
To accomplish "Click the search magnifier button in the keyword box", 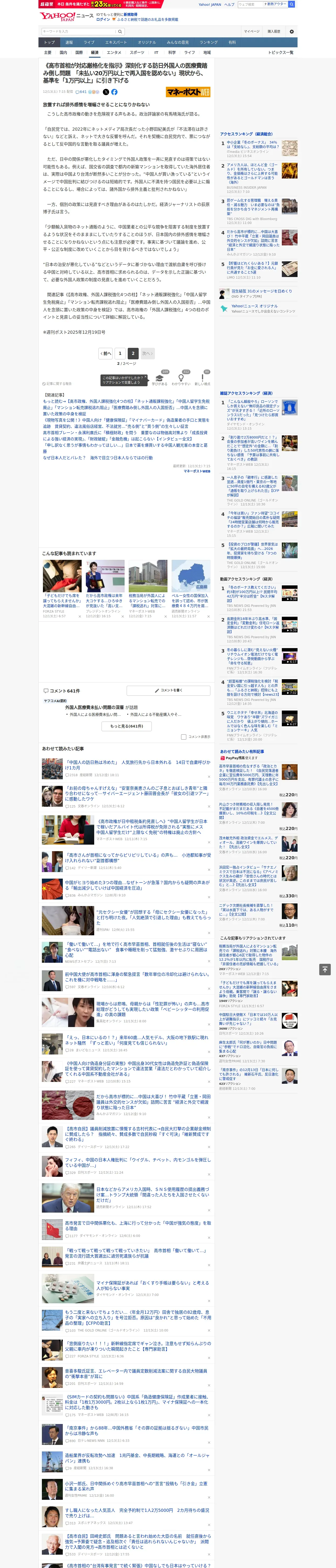I will pos(120,31).
